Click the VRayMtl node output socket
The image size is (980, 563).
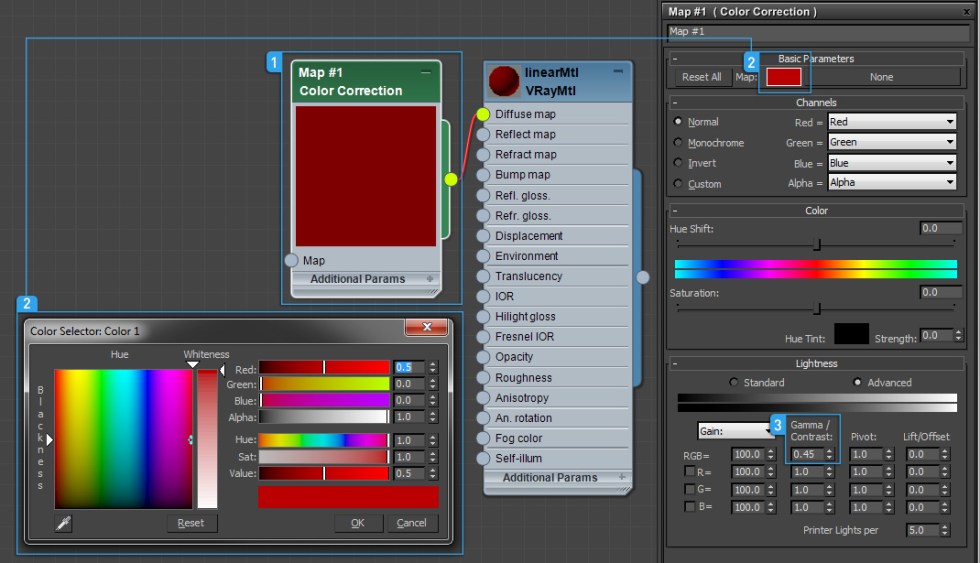pyautogui.click(x=642, y=277)
